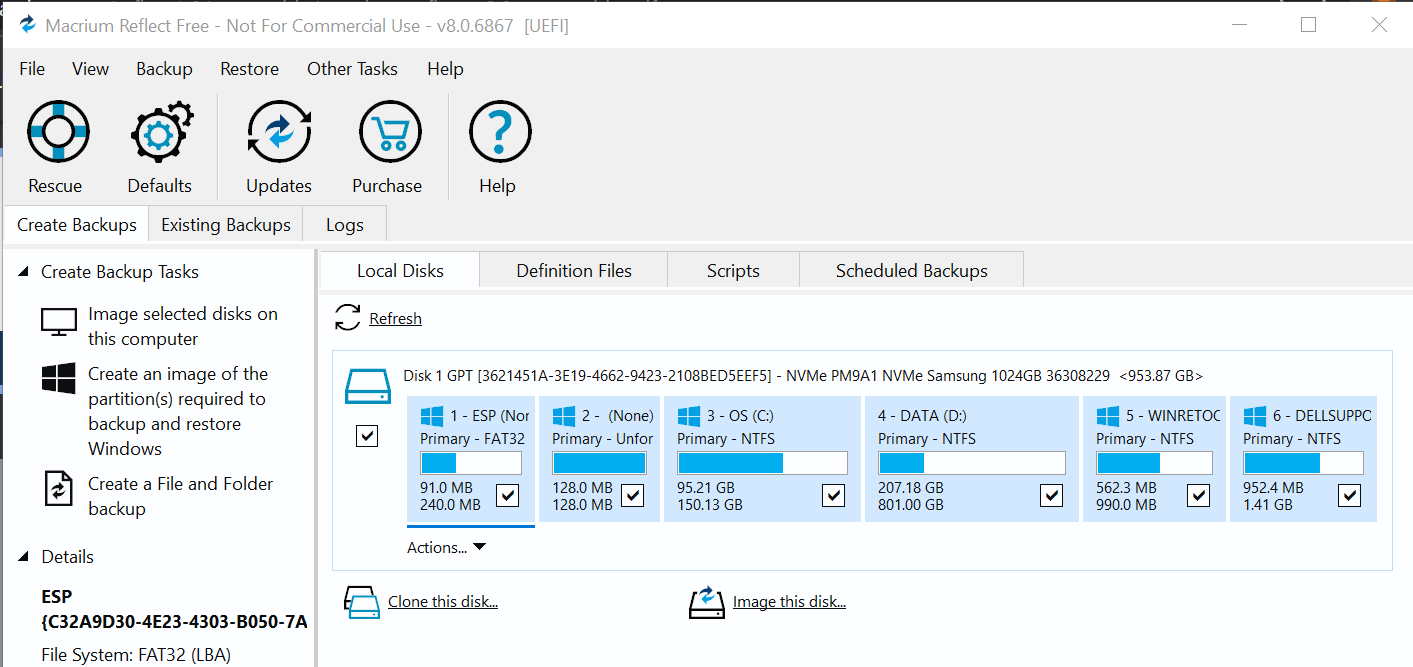Open the View menu
1413x667 pixels.
[x=90, y=69]
